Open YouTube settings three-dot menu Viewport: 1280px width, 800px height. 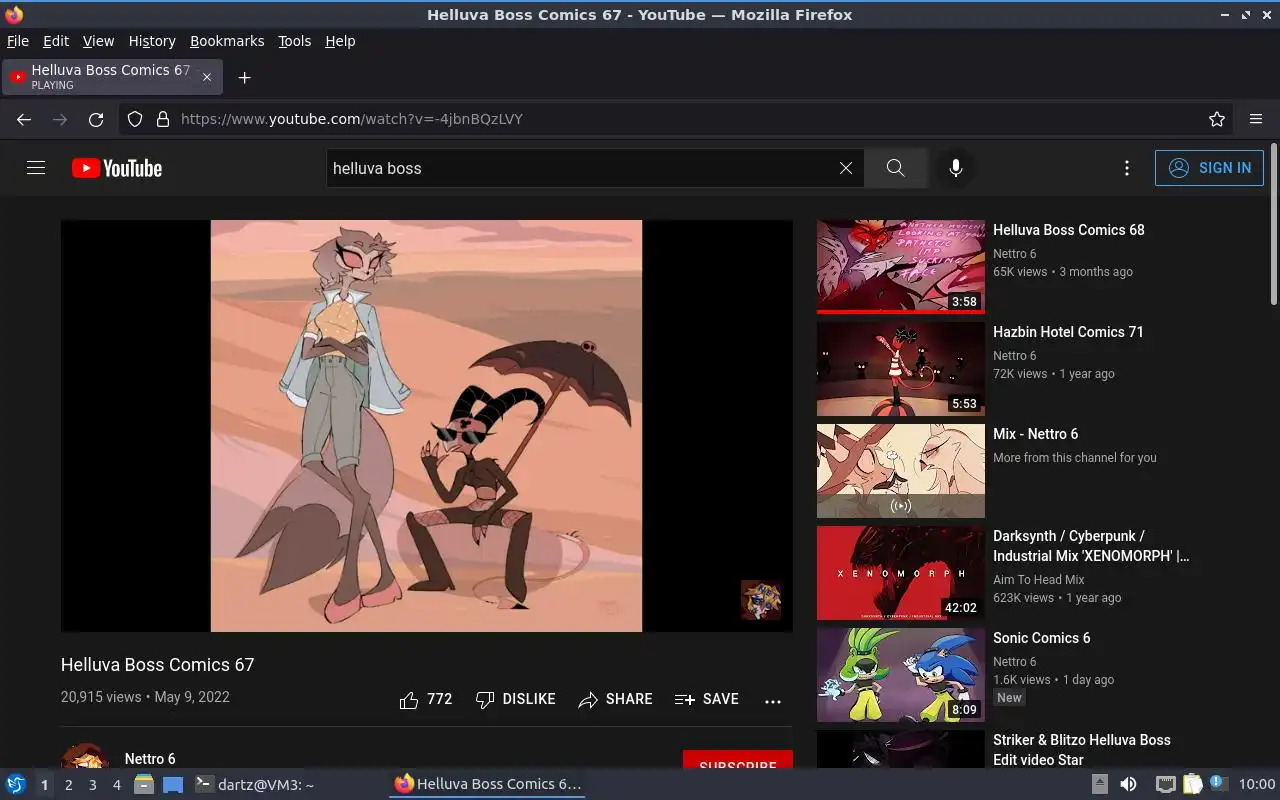pyautogui.click(x=1127, y=168)
